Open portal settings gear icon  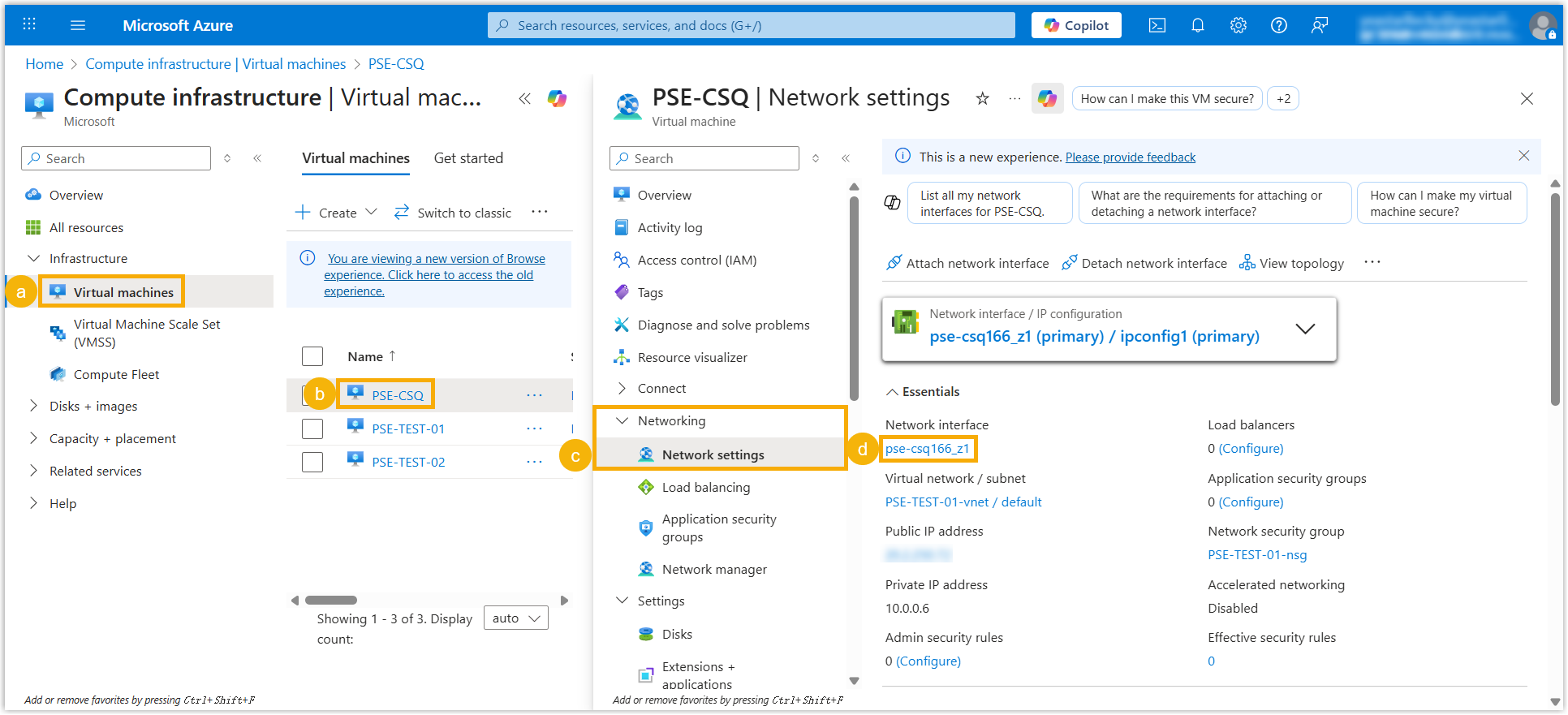pyautogui.click(x=1238, y=25)
